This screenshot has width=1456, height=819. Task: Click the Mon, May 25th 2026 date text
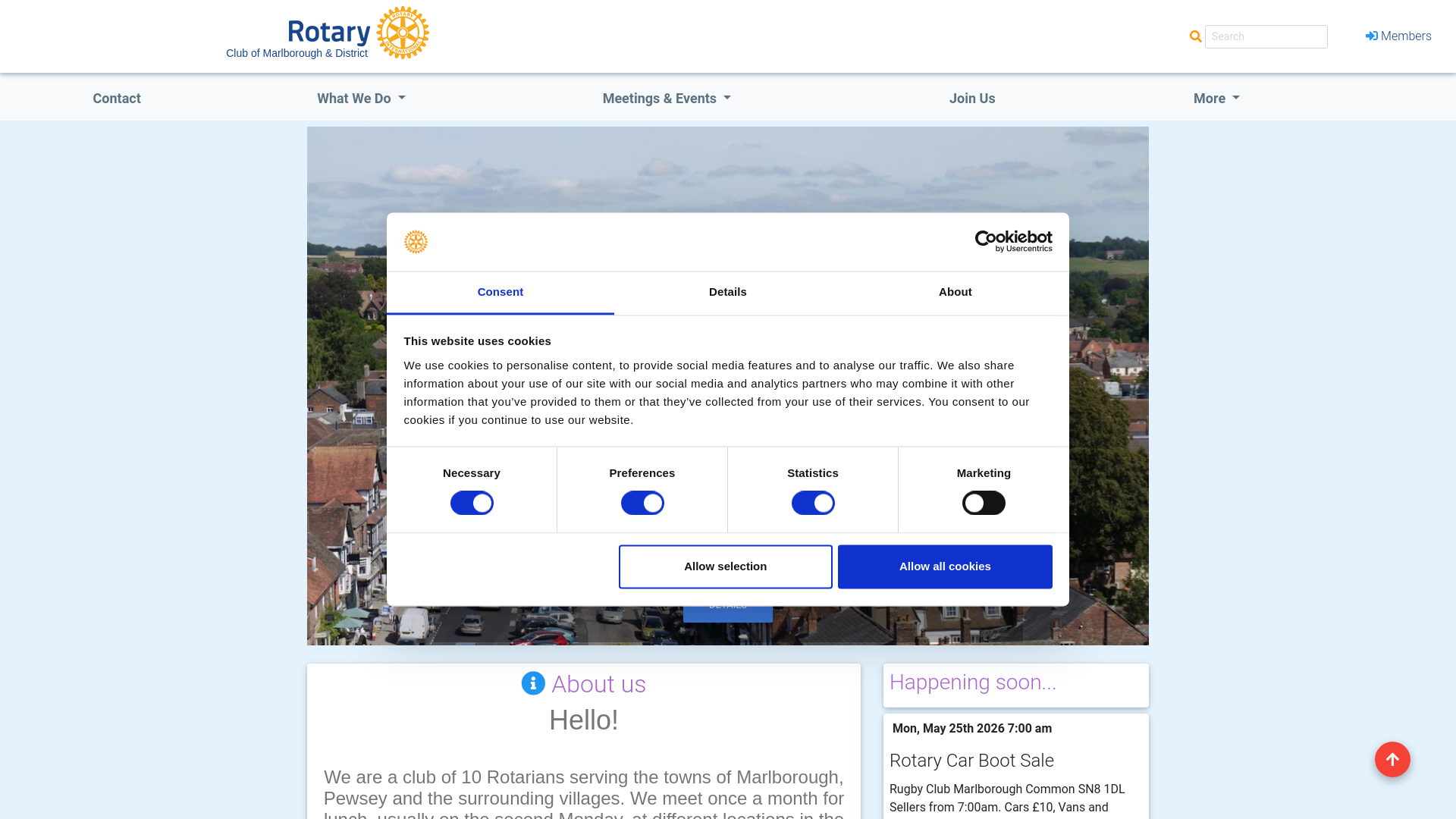[x=972, y=729]
